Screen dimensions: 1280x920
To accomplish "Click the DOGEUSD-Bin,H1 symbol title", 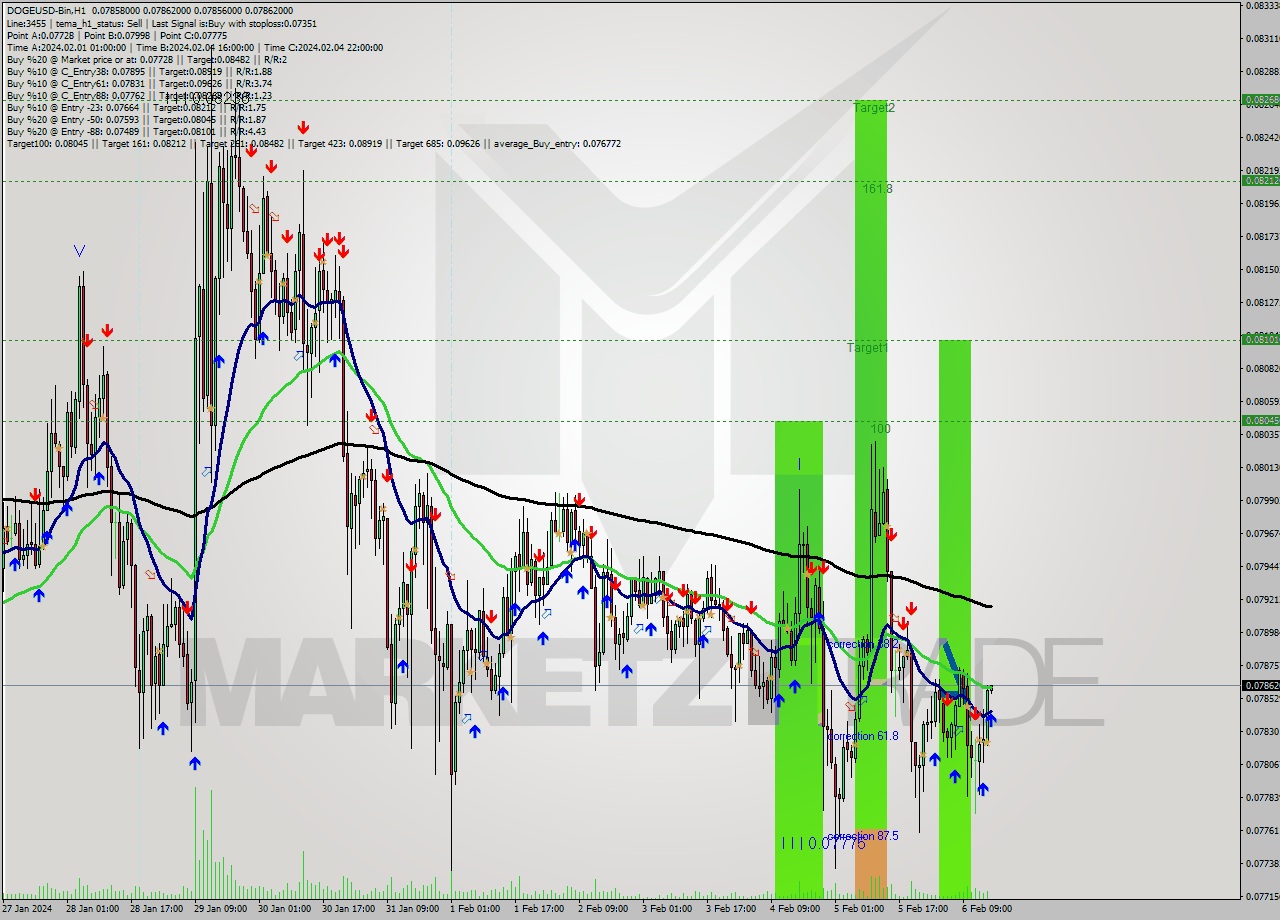I will coord(46,9).
